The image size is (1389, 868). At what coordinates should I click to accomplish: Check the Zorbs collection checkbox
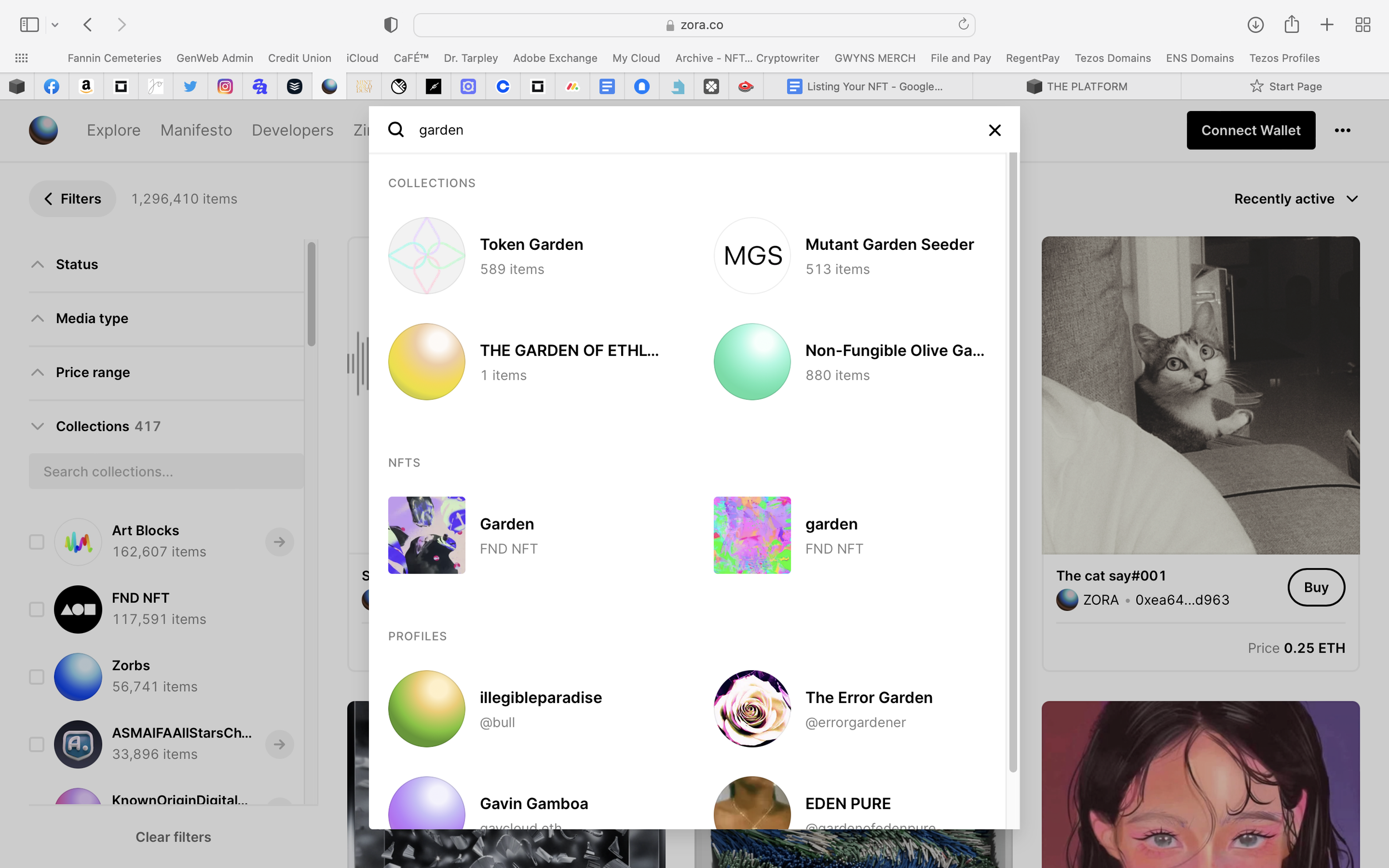pyautogui.click(x=37, y=677)
